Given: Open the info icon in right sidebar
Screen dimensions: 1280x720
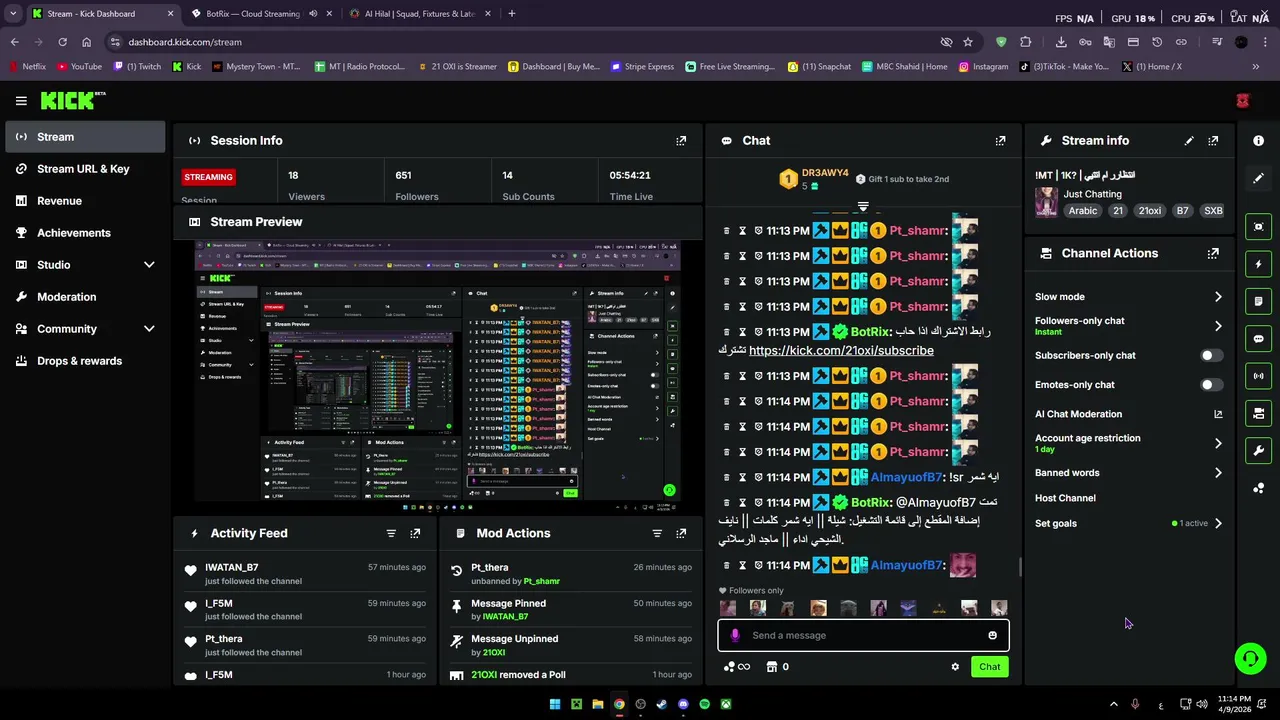Looking at the screenshot, I should [1259, 141].
